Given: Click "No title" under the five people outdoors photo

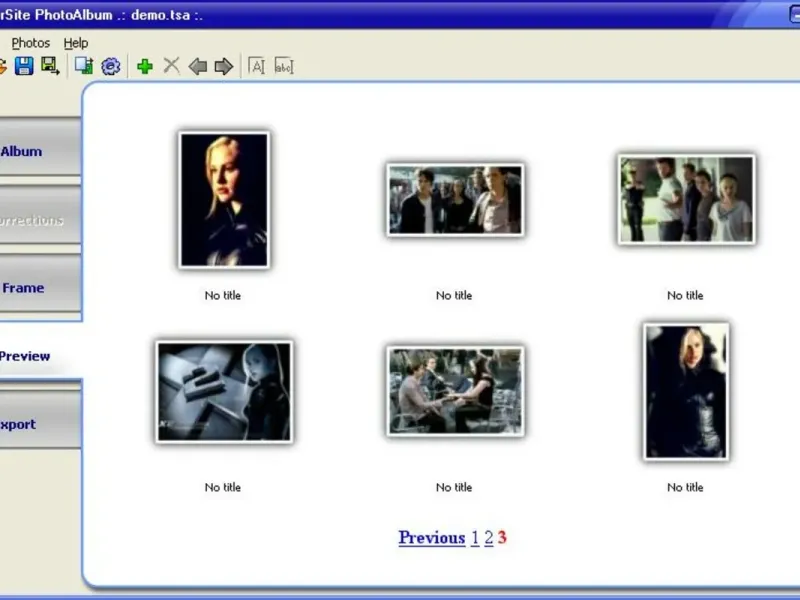Looking at the screenshot, I should [x=685, y=295].
